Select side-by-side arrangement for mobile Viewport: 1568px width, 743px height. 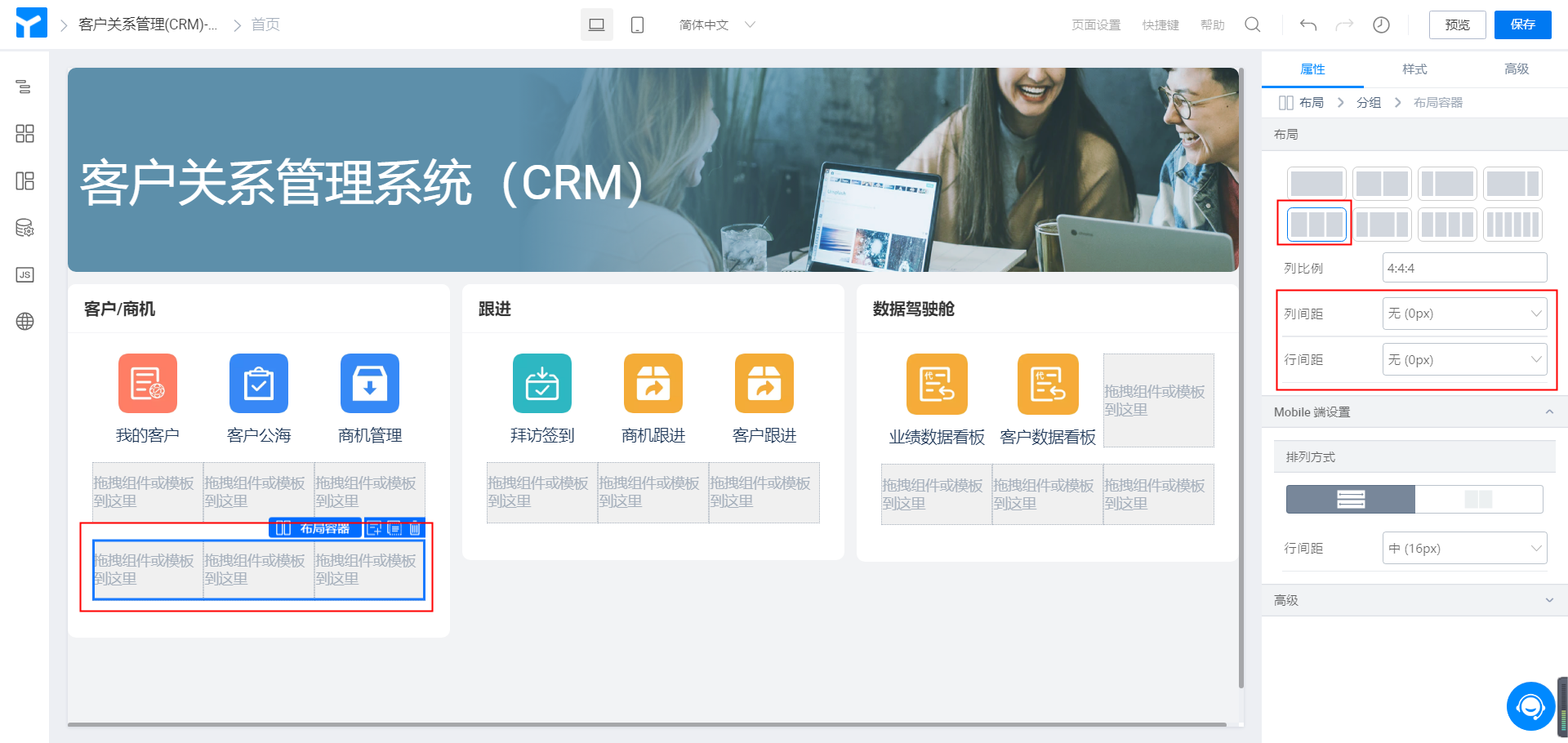point(1479,499)
